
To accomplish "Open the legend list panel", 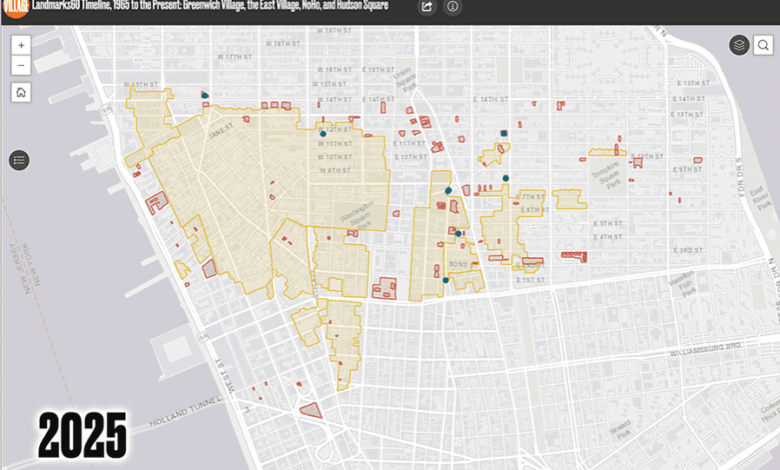I will click(20, 160).
